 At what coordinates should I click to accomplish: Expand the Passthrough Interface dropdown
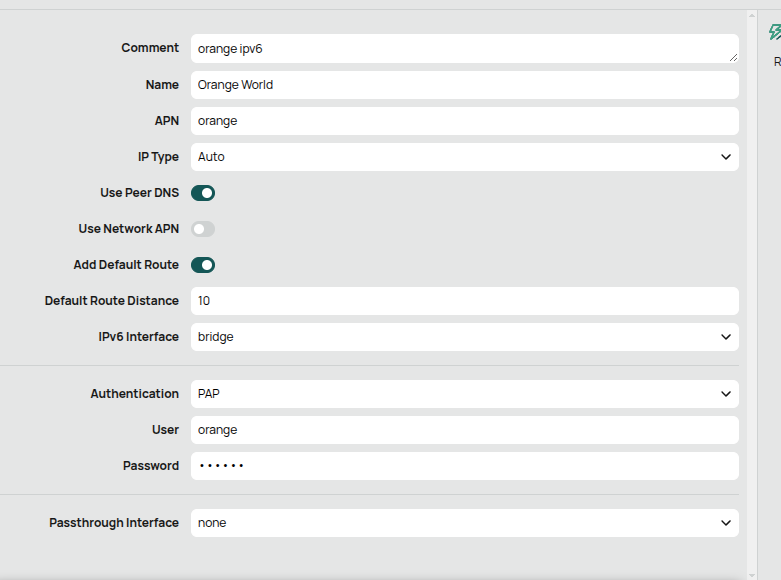(x=465, y=523)
